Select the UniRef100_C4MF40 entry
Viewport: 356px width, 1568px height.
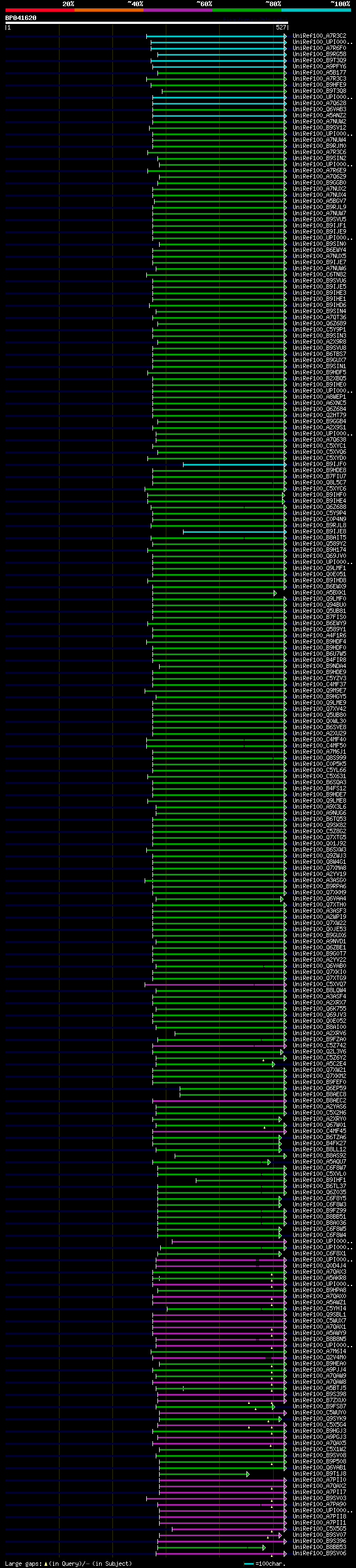click(x=319, y=740)
